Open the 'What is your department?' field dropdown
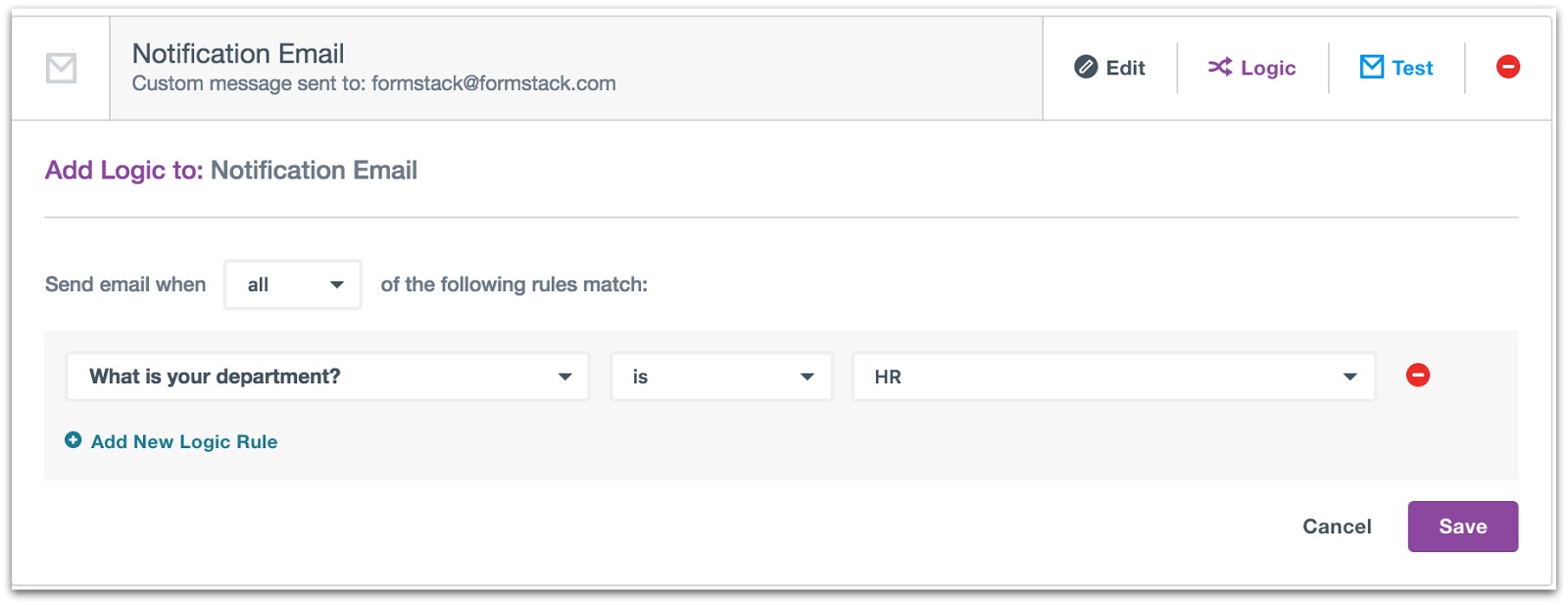 pyautogui.click(x=327, y=377)
